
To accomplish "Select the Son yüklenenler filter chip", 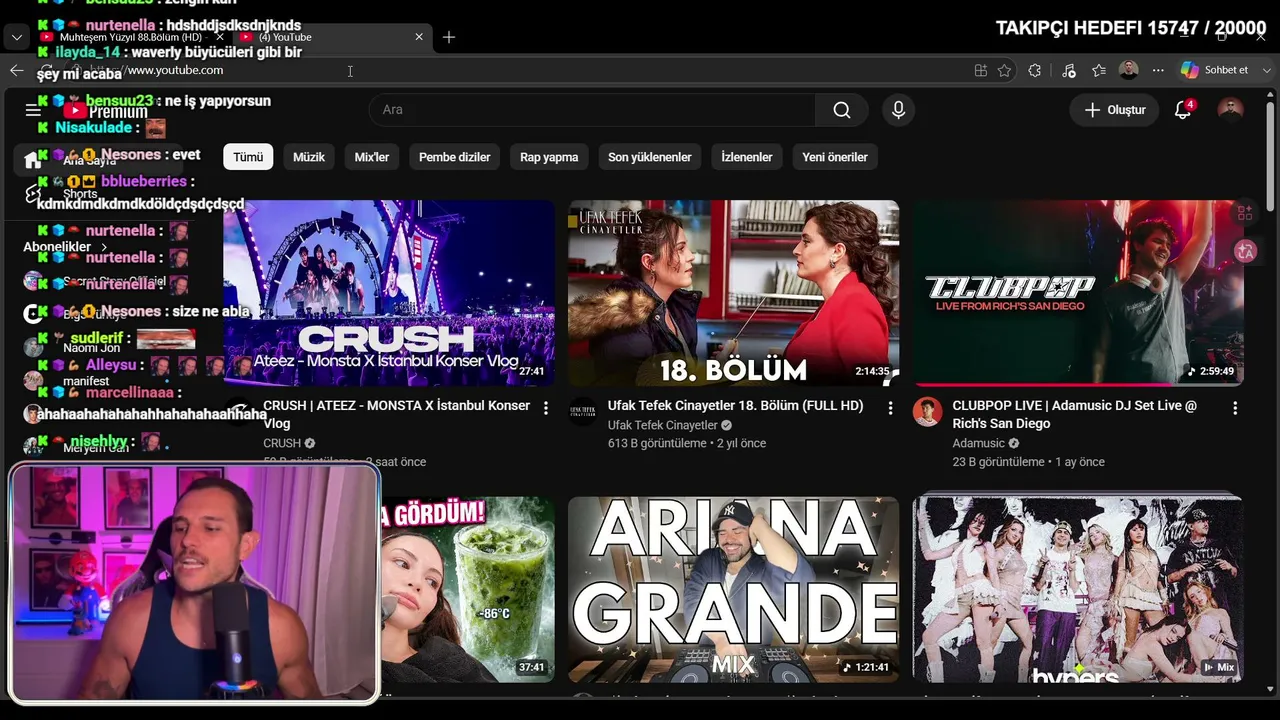I will click(x=650, y=157).
